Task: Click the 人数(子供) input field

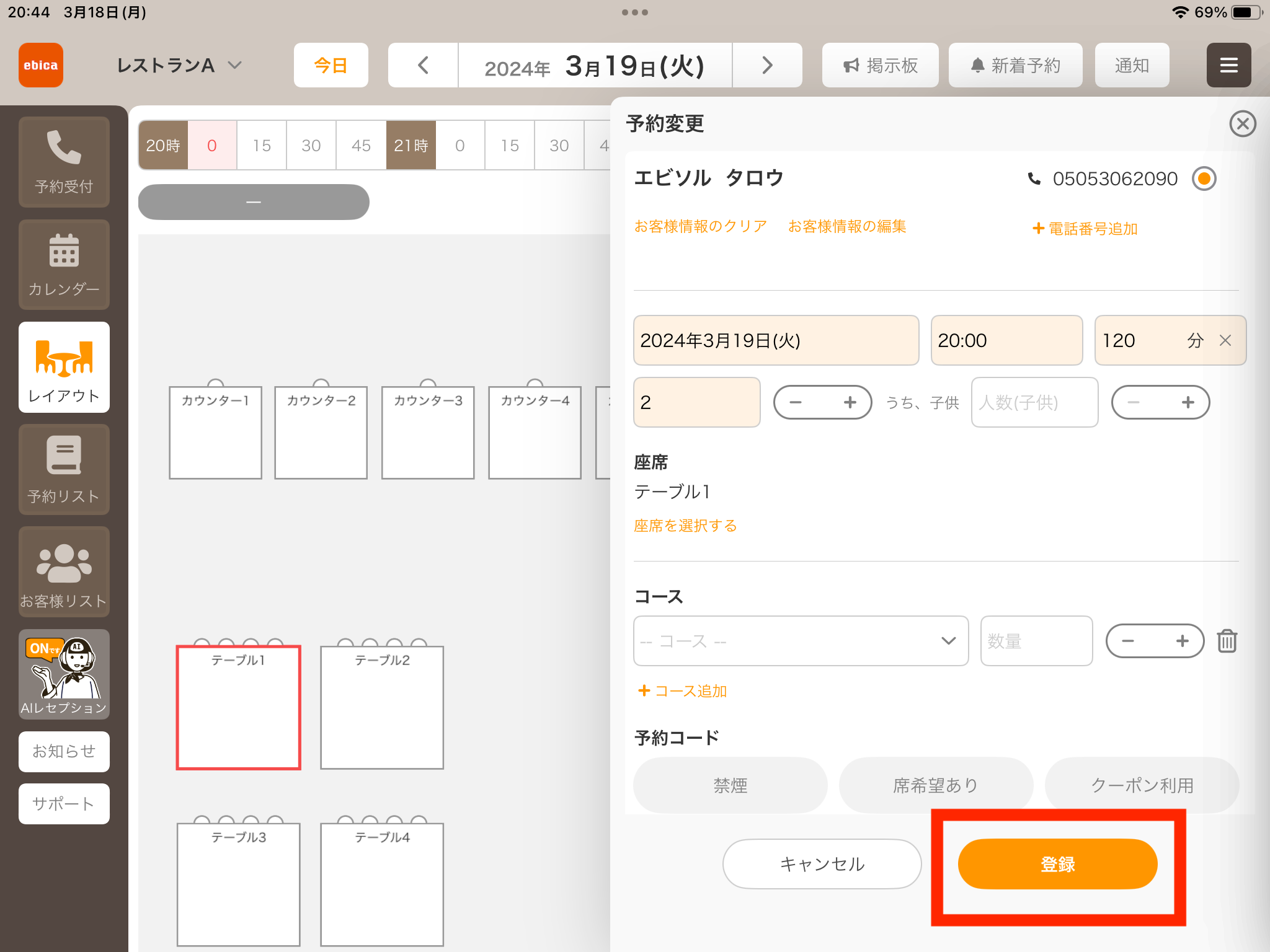Action: click(x=1034, y=402)
